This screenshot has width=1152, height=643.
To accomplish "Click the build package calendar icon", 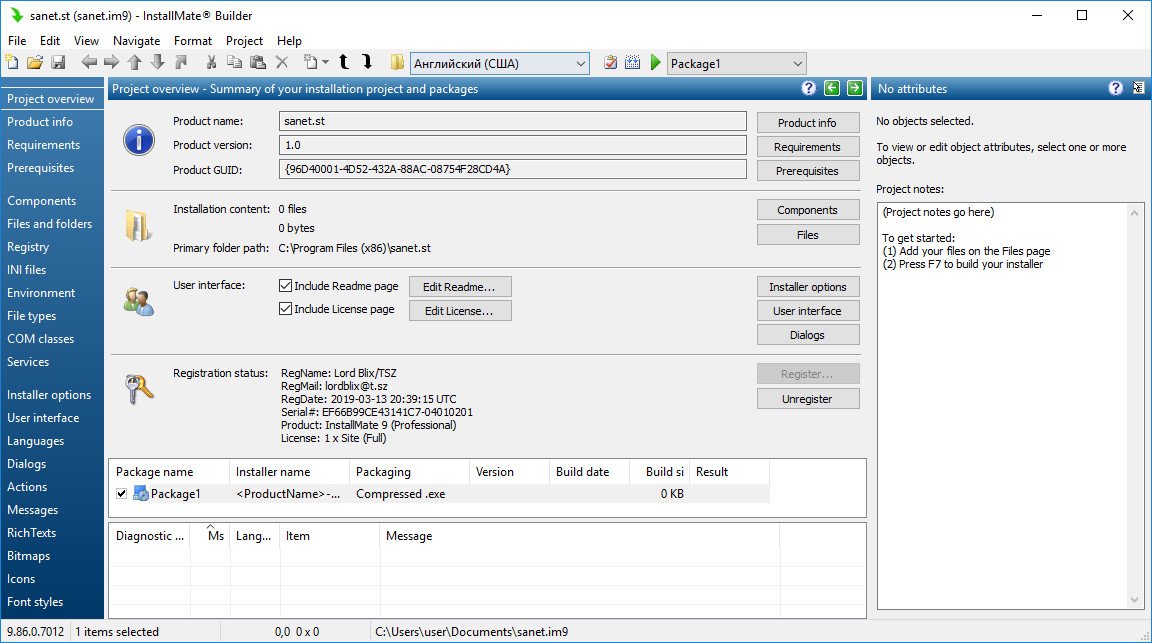I will (x=633, y=62).
